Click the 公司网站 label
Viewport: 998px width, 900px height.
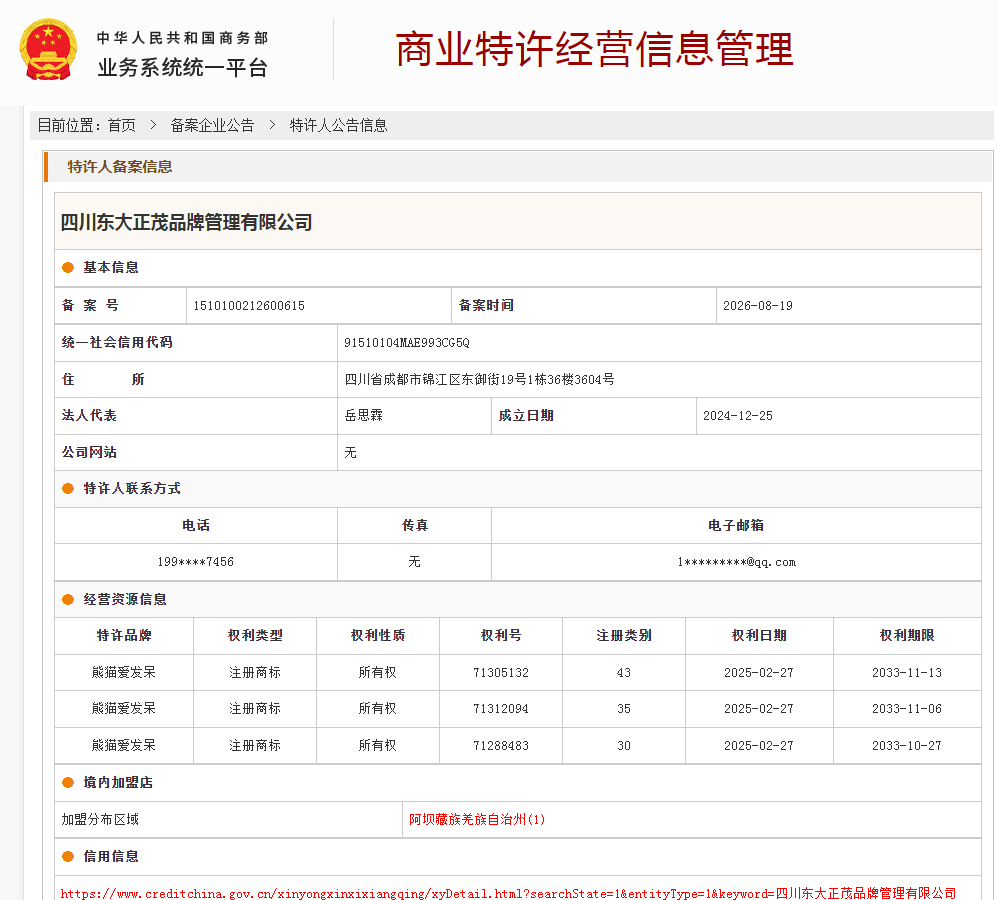click(x=89, y=453)
